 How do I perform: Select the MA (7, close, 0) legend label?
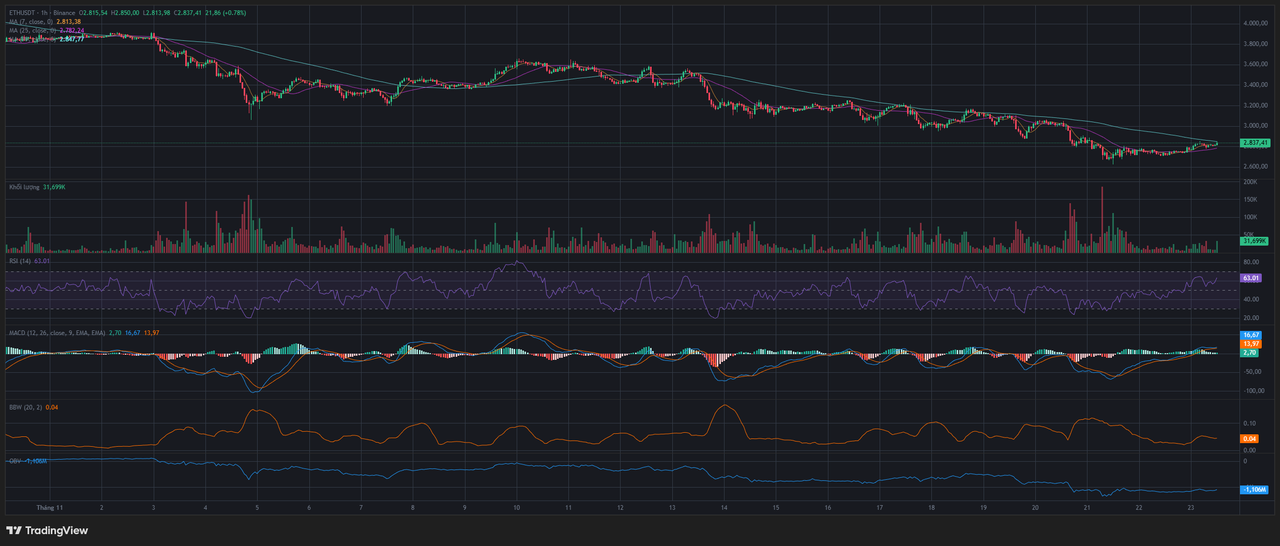point(32,22)
